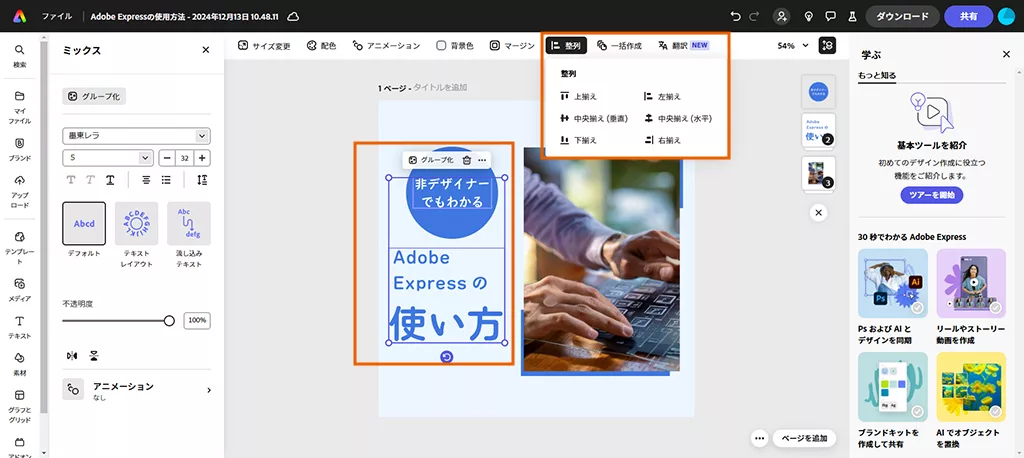Open the テンプレート sidebar panel
The height and width of the screenshot is (458, 1024).
point(20,248)
